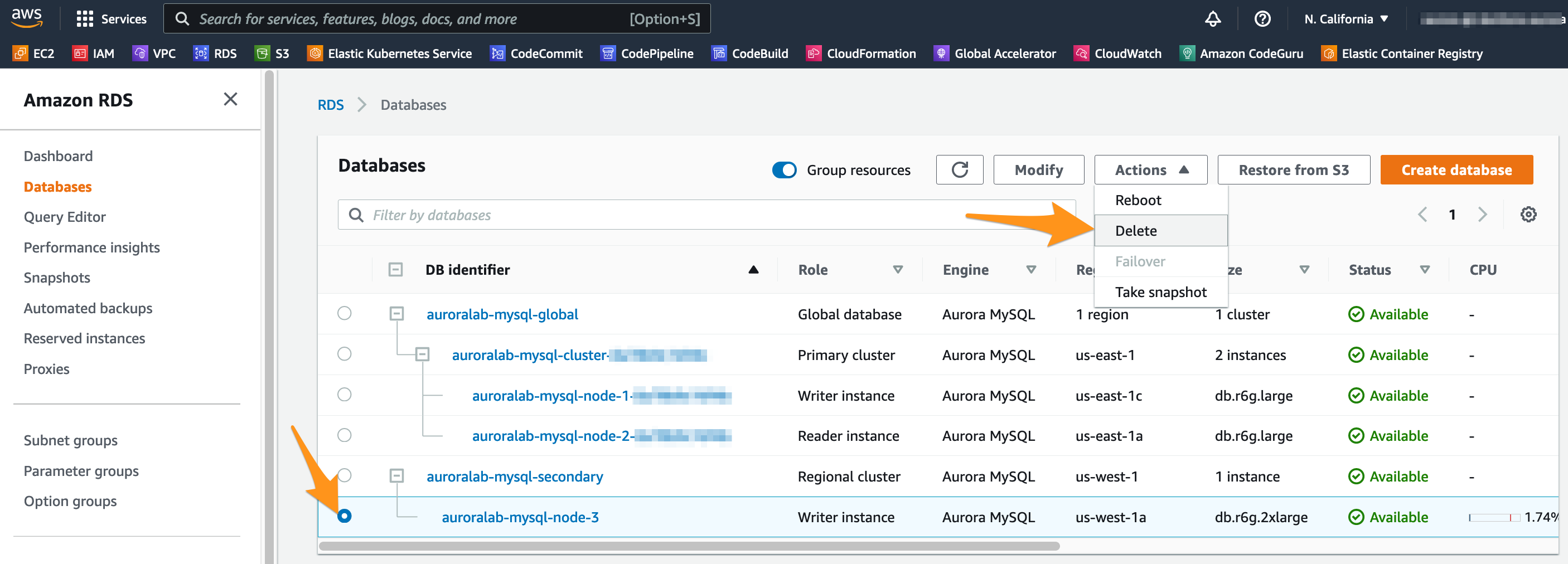
Task: Click node-3 CPU usage bar
Action: click(1494, 517)
